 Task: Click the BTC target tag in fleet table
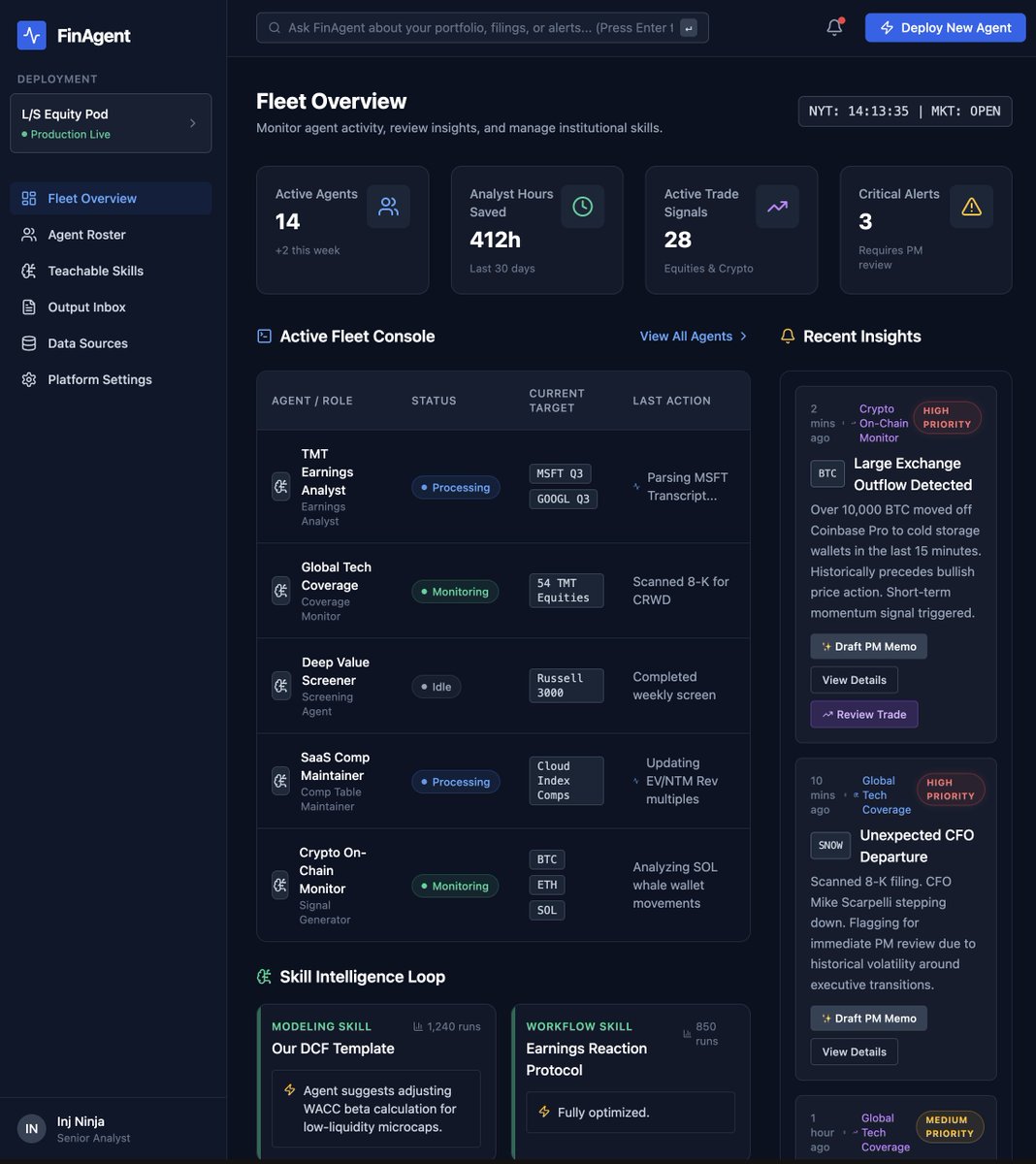(547, 859)
